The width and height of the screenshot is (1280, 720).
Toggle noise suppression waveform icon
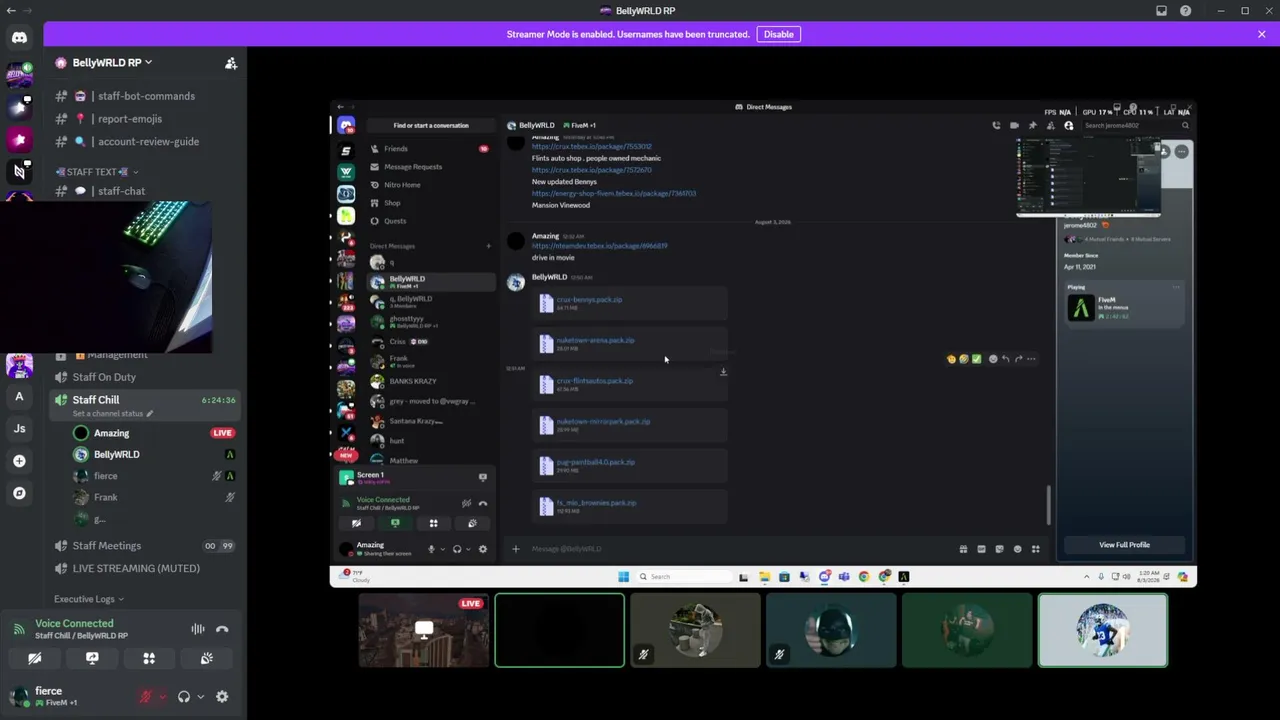coord(198,629)
